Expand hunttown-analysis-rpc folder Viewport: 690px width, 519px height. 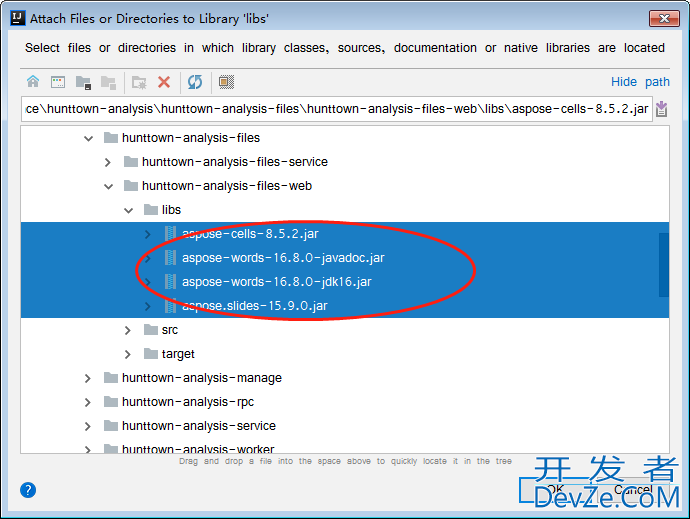click(x=88, y=402)
